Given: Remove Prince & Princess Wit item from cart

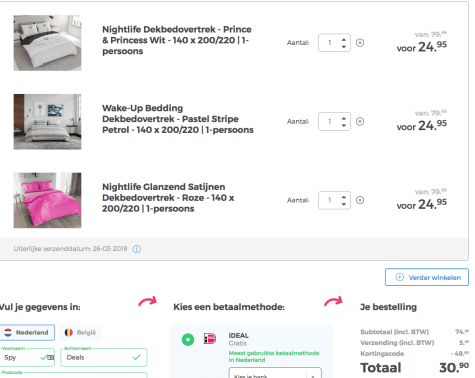Looking at the screenshot, I should (360, 43).
